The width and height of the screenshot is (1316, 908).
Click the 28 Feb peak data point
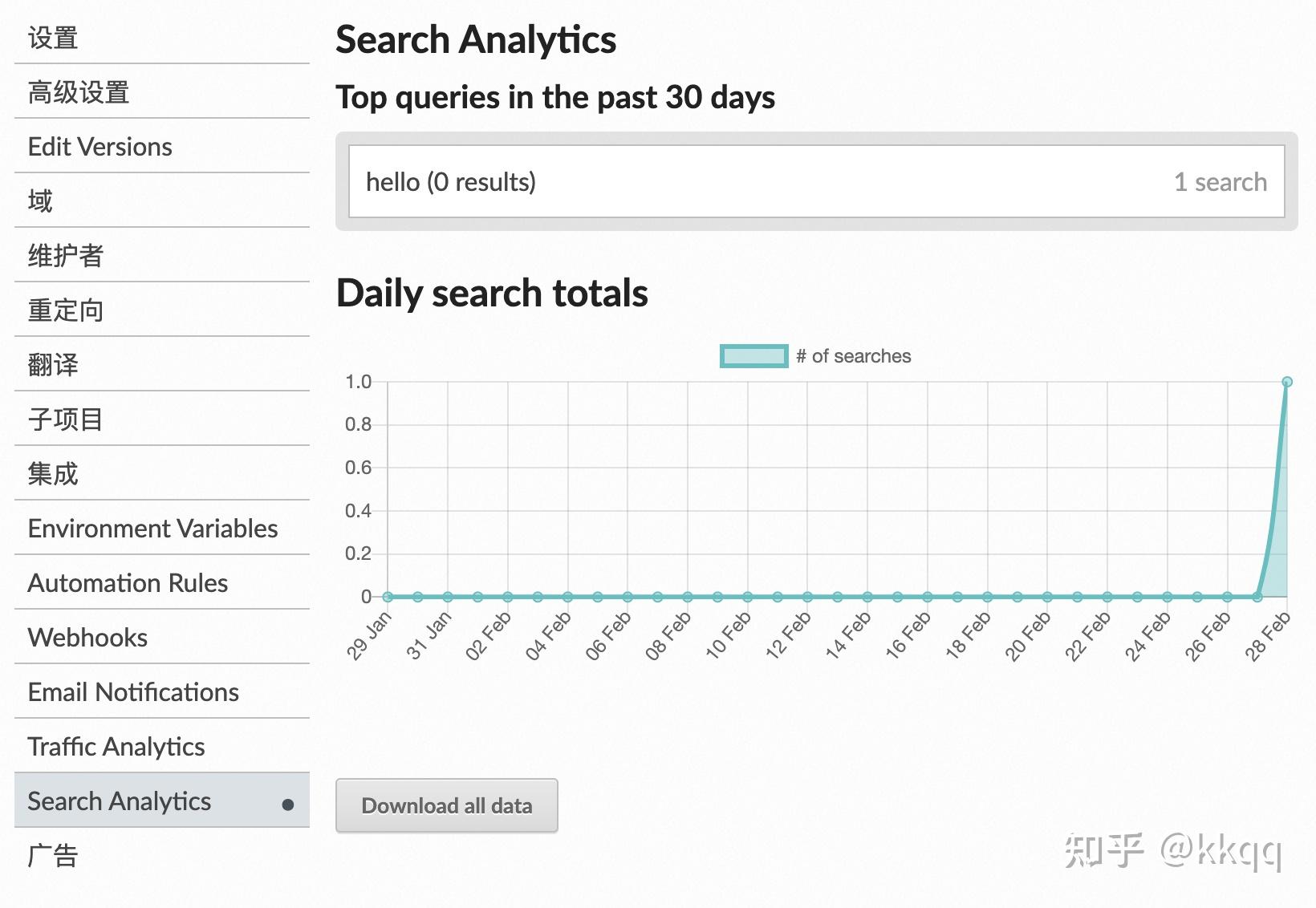[x=1287, y=382]
